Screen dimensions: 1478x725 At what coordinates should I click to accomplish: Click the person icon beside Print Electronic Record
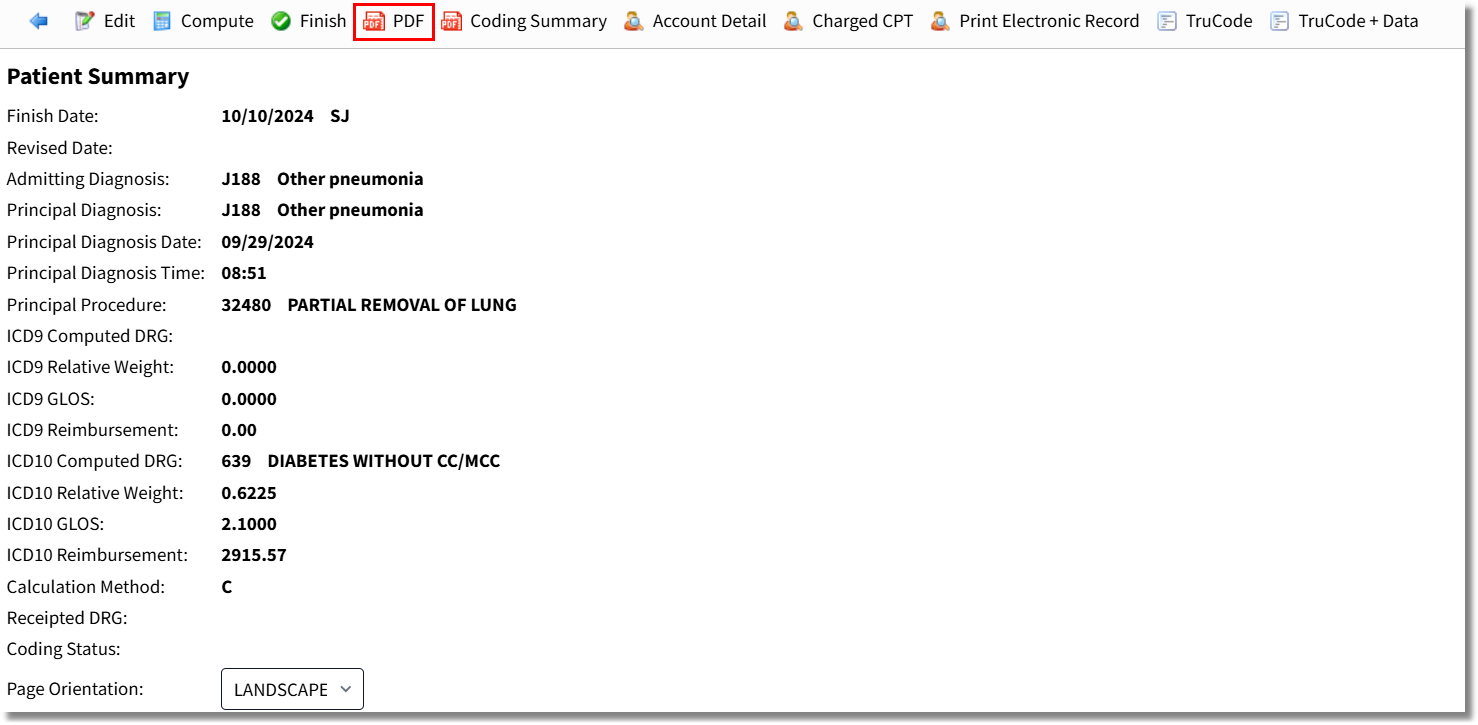940,21
